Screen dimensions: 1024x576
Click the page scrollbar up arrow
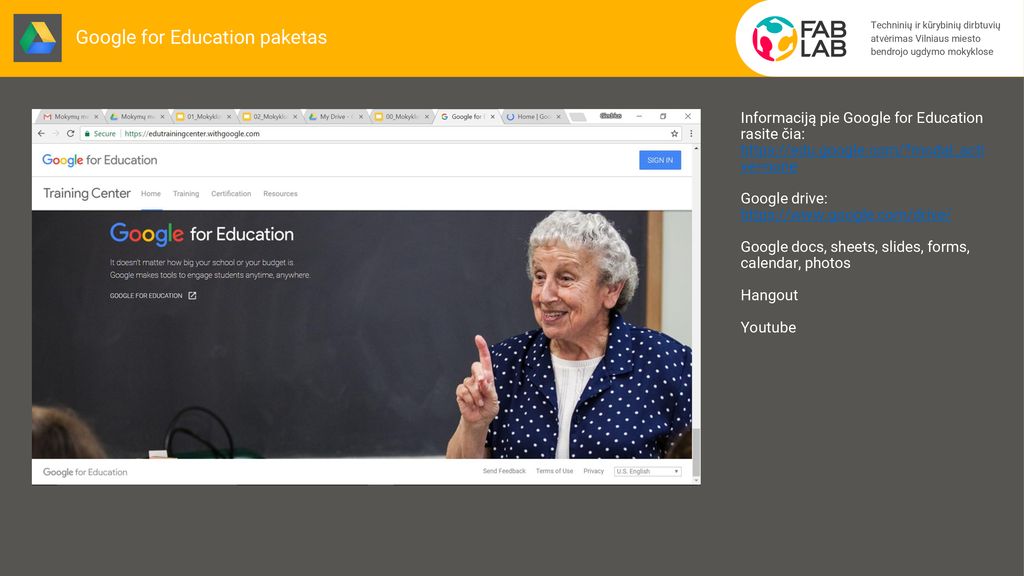click(x=696, y=148)
